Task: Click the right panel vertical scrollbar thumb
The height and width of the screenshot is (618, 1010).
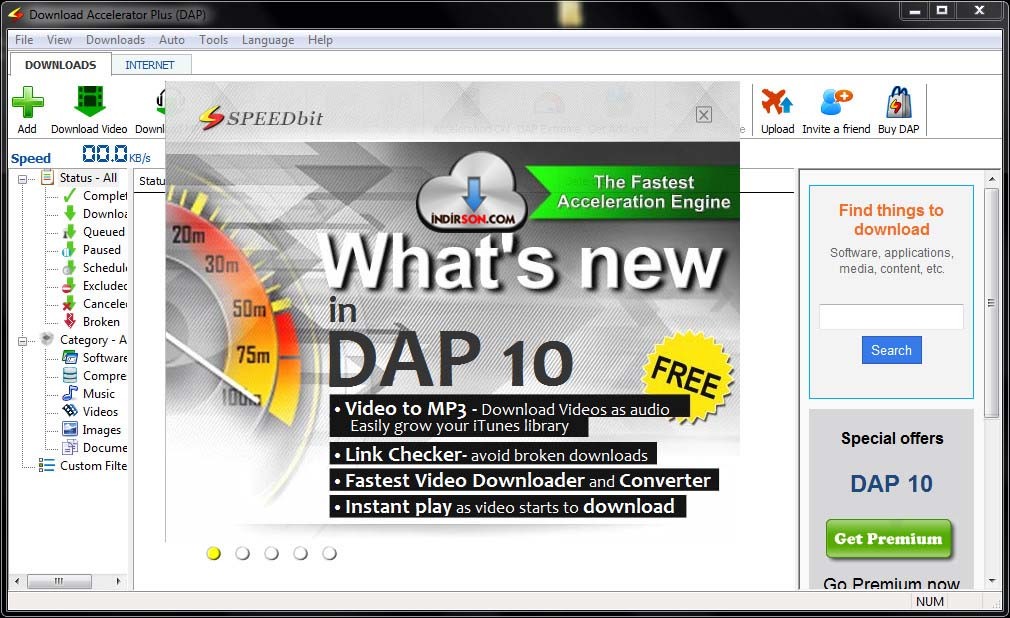Action: [x=991, y=303]
